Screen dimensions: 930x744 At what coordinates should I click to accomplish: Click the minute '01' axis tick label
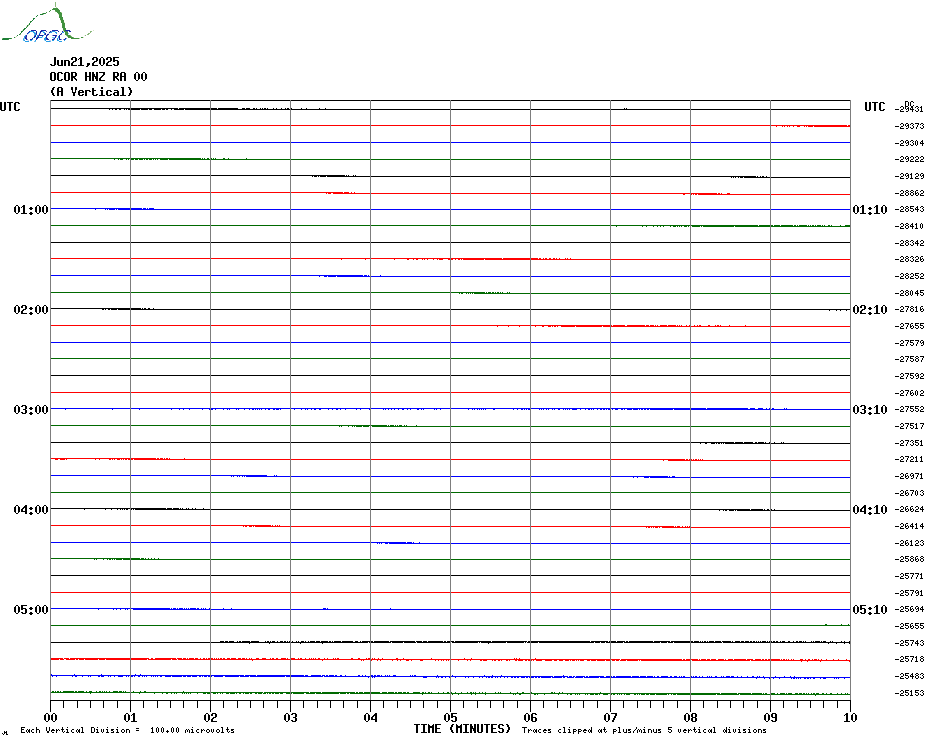point(130,717)
